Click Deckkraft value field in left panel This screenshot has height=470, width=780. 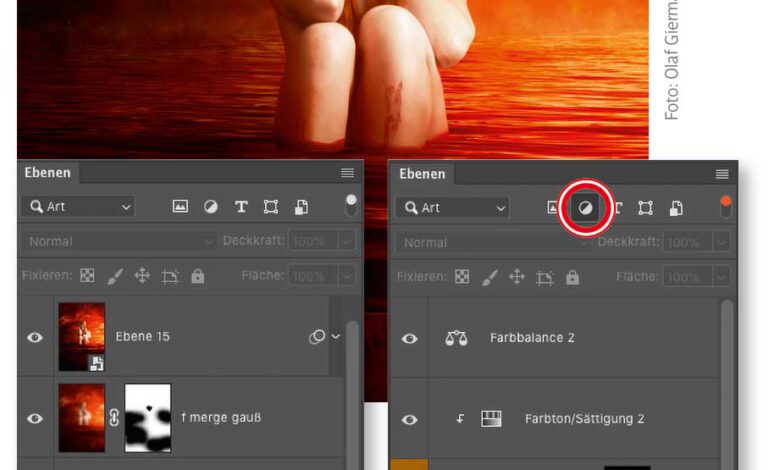tap(312, 241)
